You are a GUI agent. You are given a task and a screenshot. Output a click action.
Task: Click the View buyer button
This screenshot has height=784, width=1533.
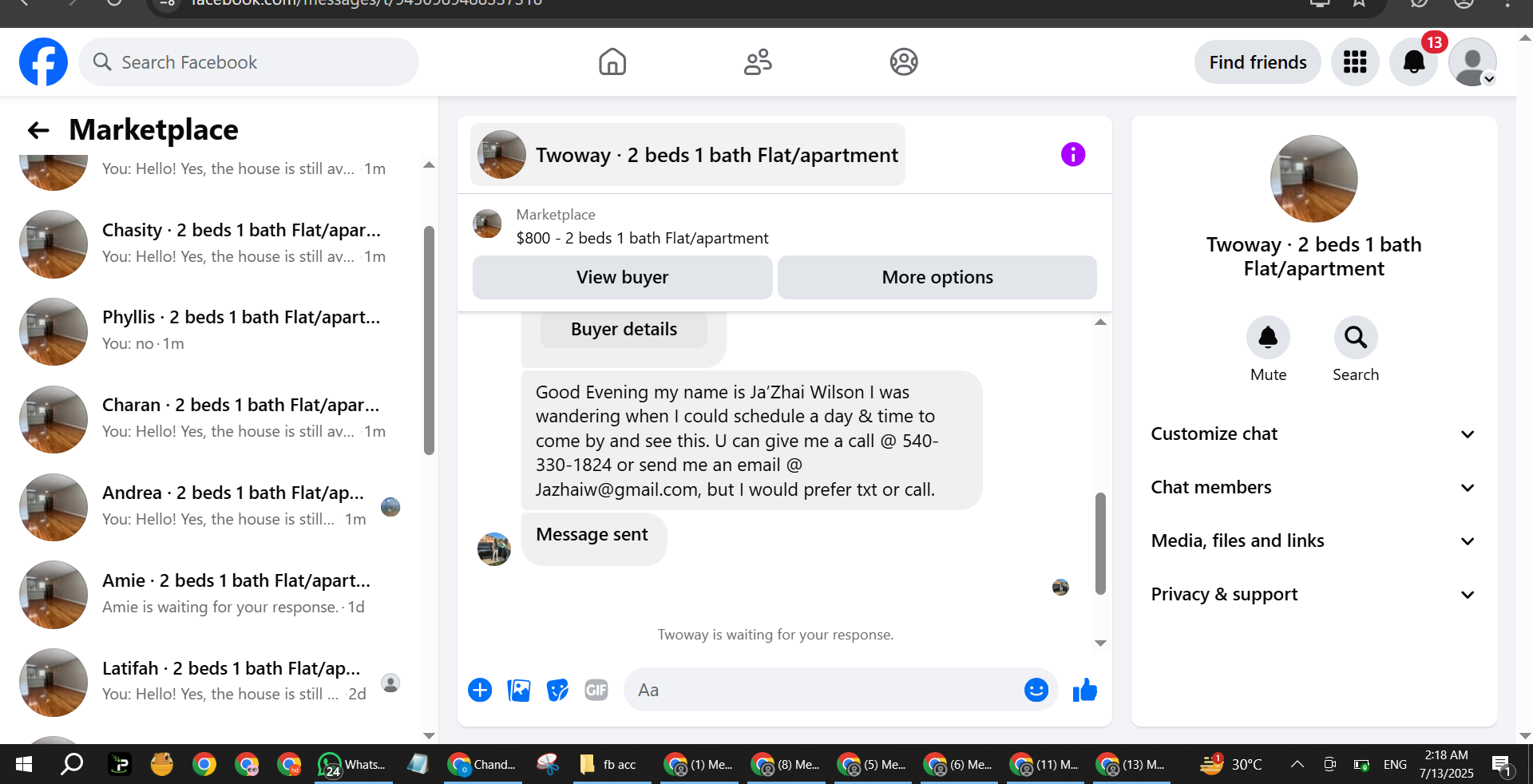click(623, 277)
